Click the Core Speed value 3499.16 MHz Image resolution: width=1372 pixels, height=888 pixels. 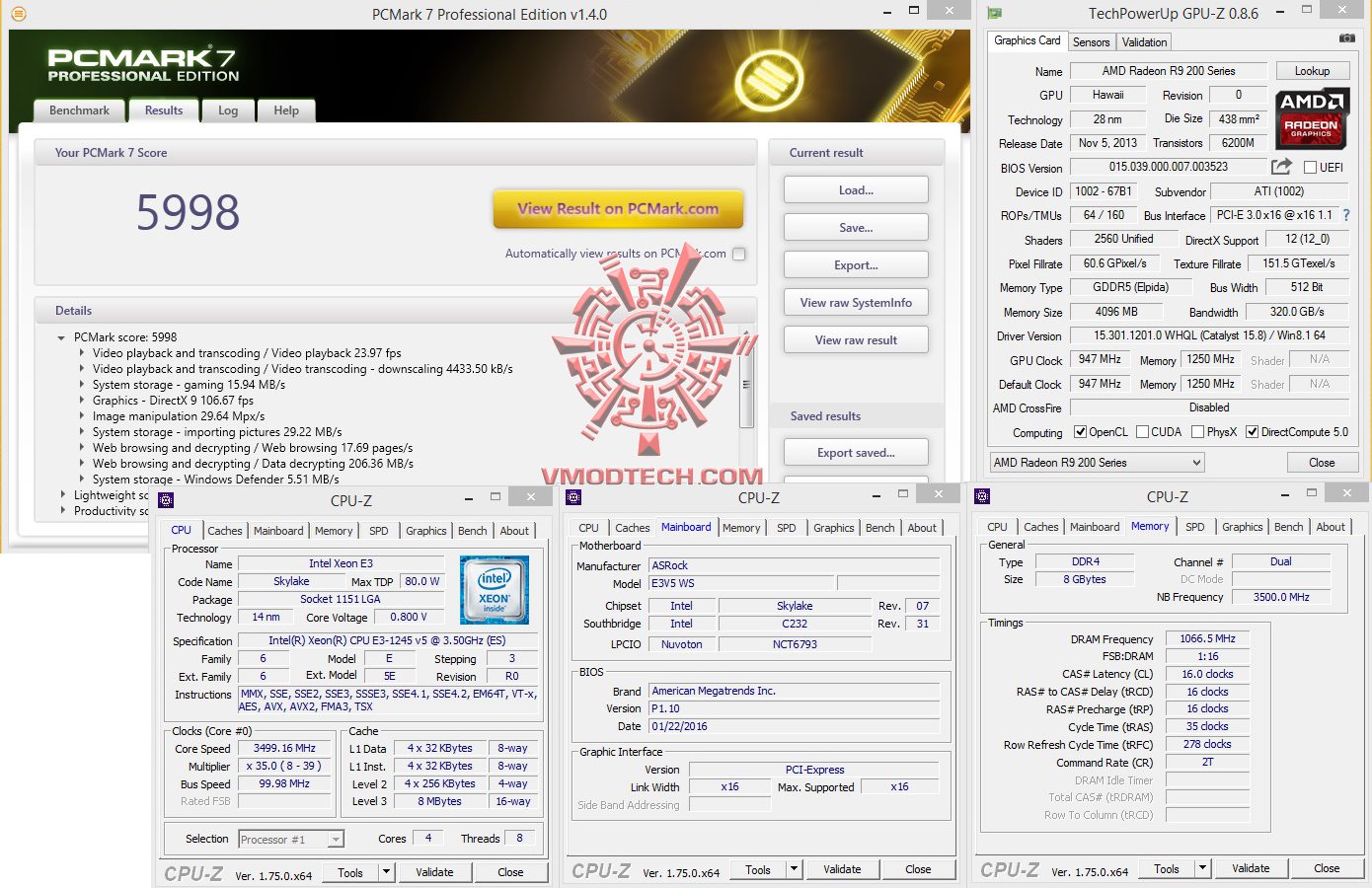coord(284,748)
